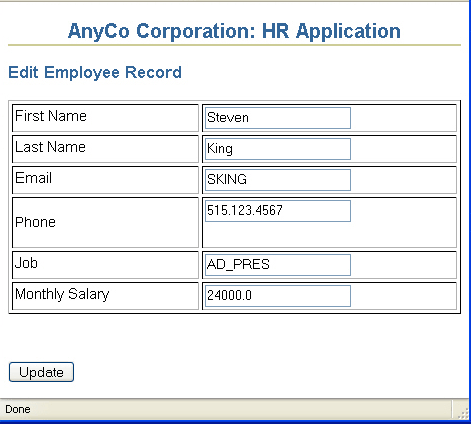Click blank area right of AD_PRES field
The width and height of the screenshot is (471, 424).
click(x=403, y=265)
